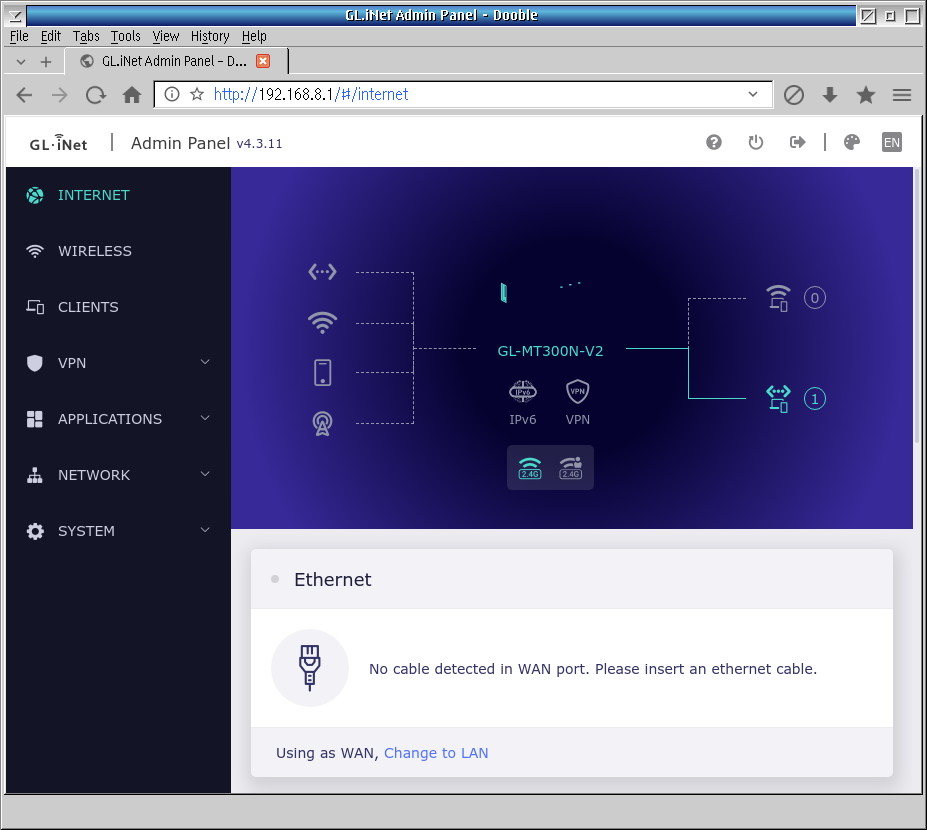Click the GL·iNet logo
Viewport: 927px width, 830px height.
point(59,143)
